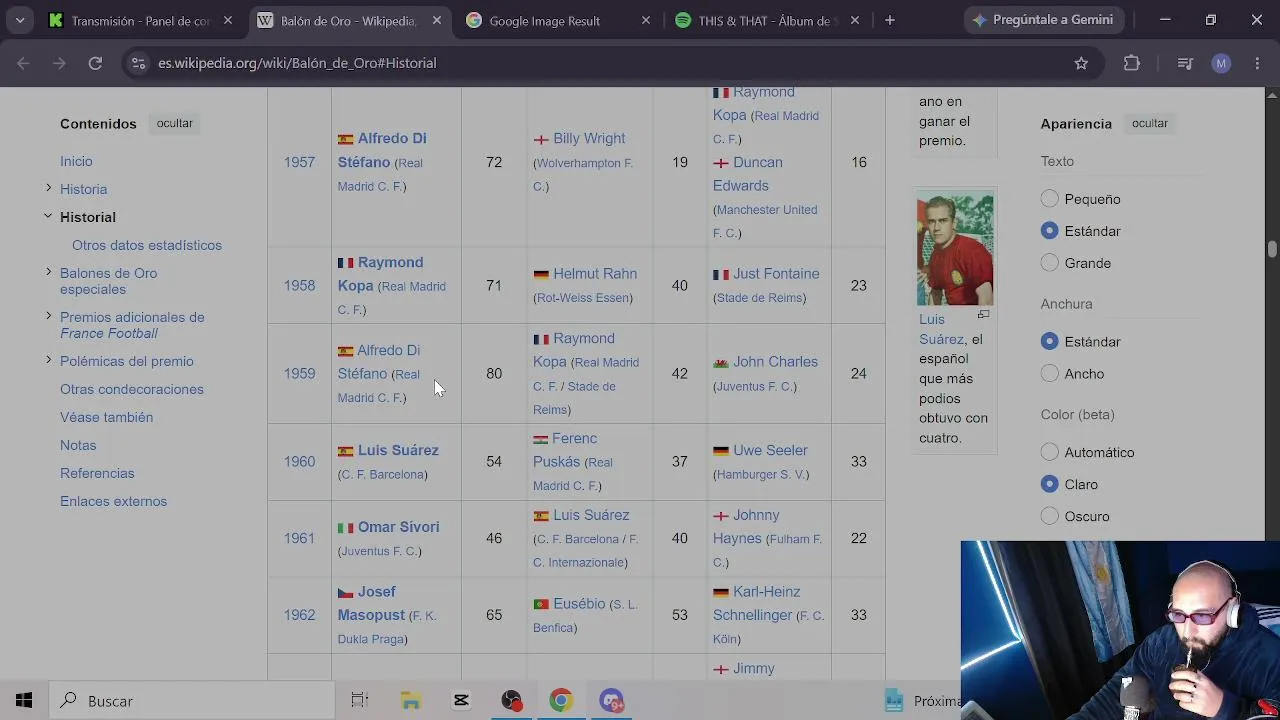Go to Otros datos estadísticos
The width and height of the screenshot is (1280, 720).
(x=147, y=245)
